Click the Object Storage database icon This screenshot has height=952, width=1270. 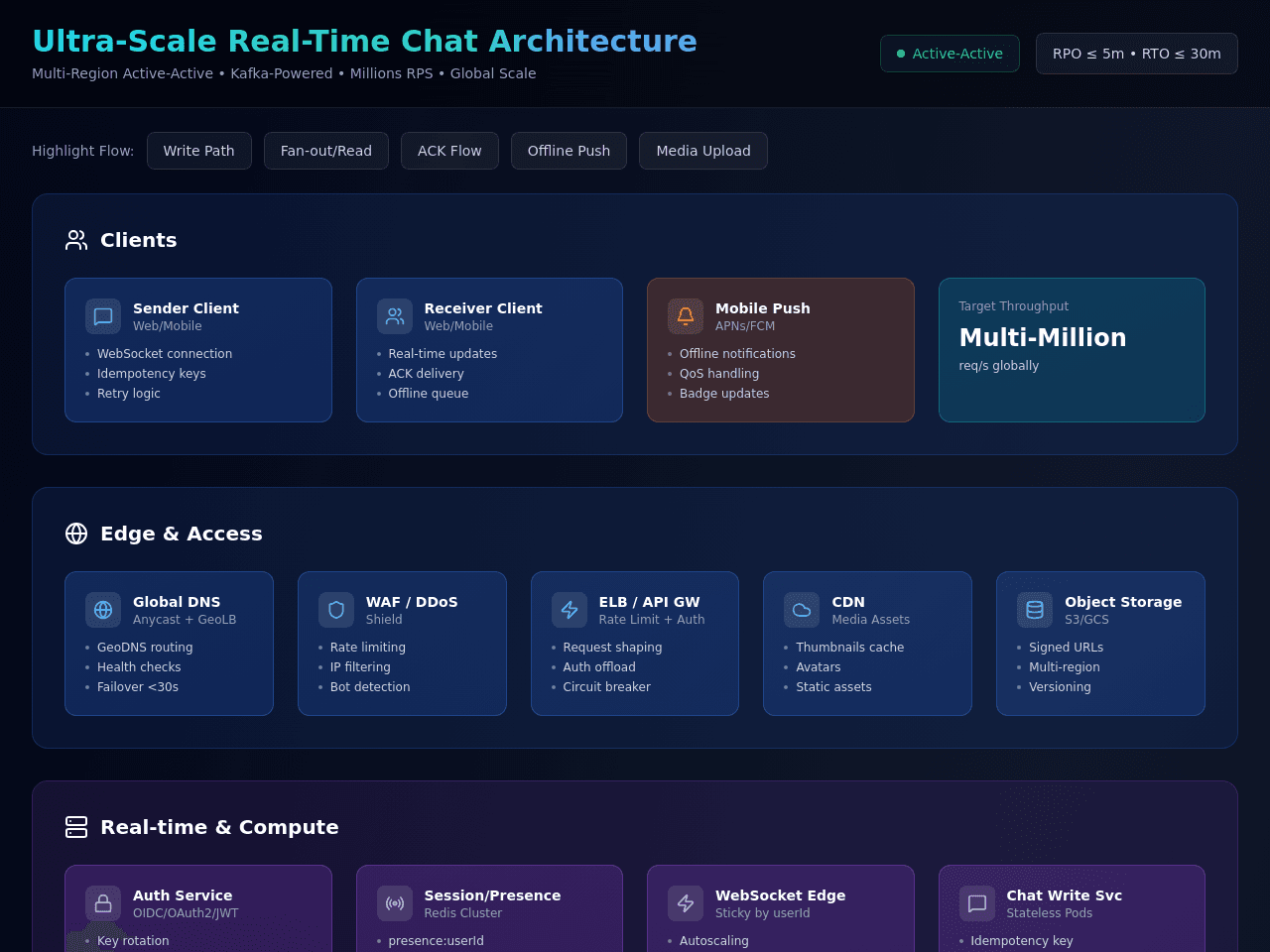(x=1035, y=610)
